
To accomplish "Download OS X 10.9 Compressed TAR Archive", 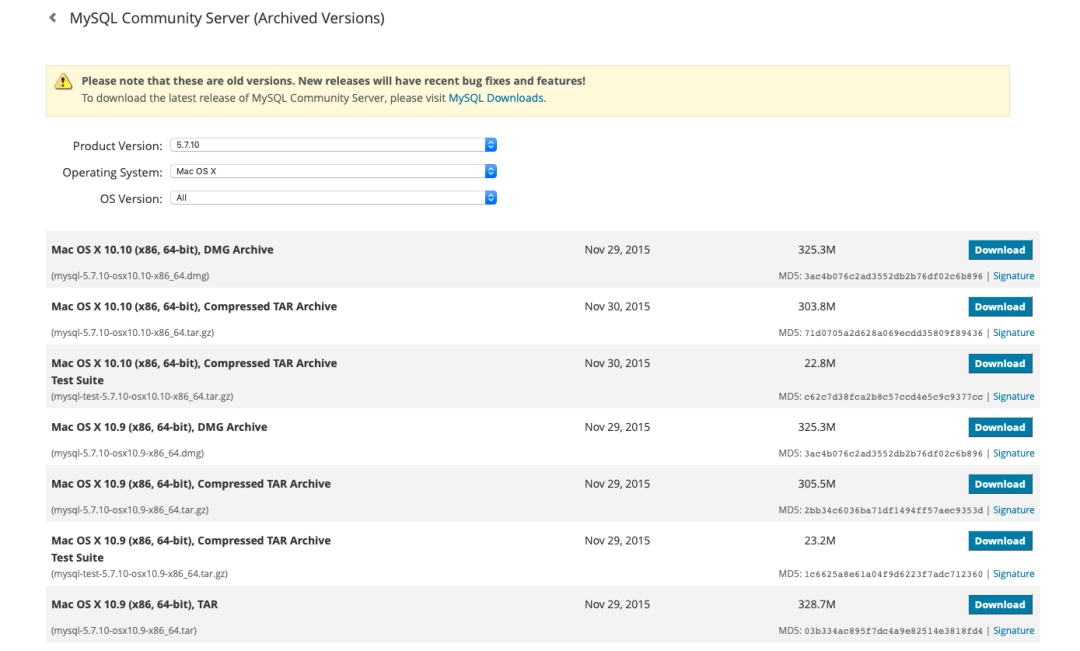I will (999, 484).
